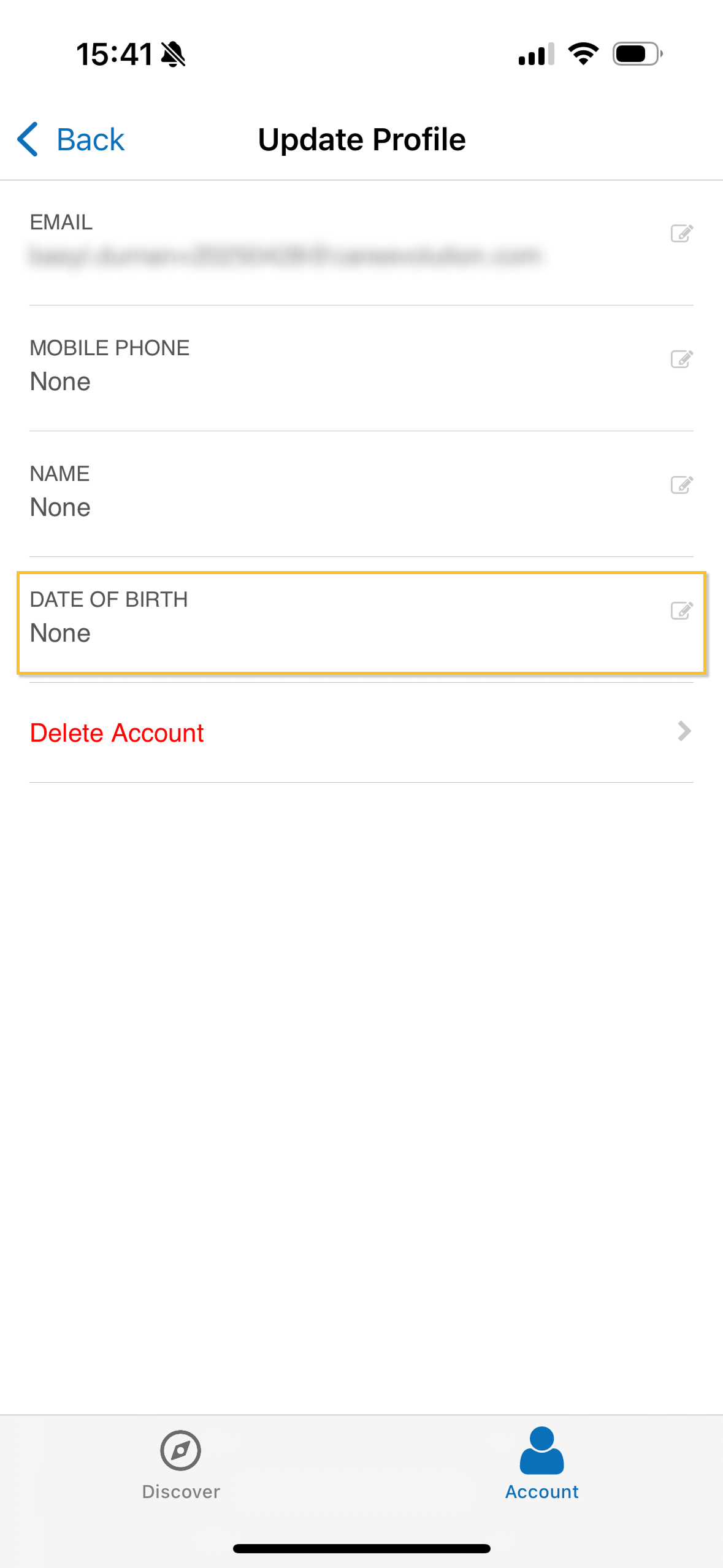Viewport: 723px width, 1568px height.
Task: Tap the Name edit pencil icon
Action: [x=681, y=485]
